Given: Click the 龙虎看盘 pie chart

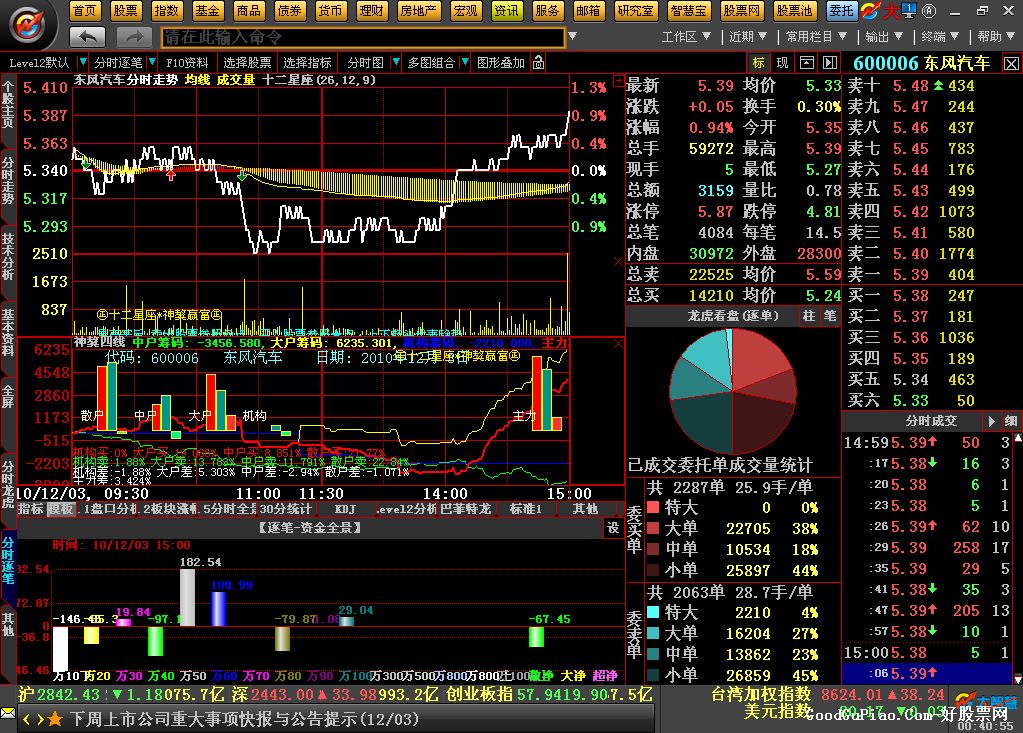Looking at the screenshot, I should point(733,391).
